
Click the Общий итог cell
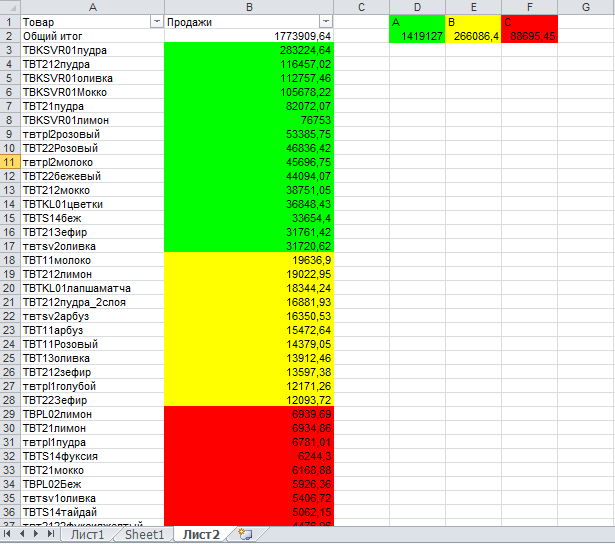(92, 36)
